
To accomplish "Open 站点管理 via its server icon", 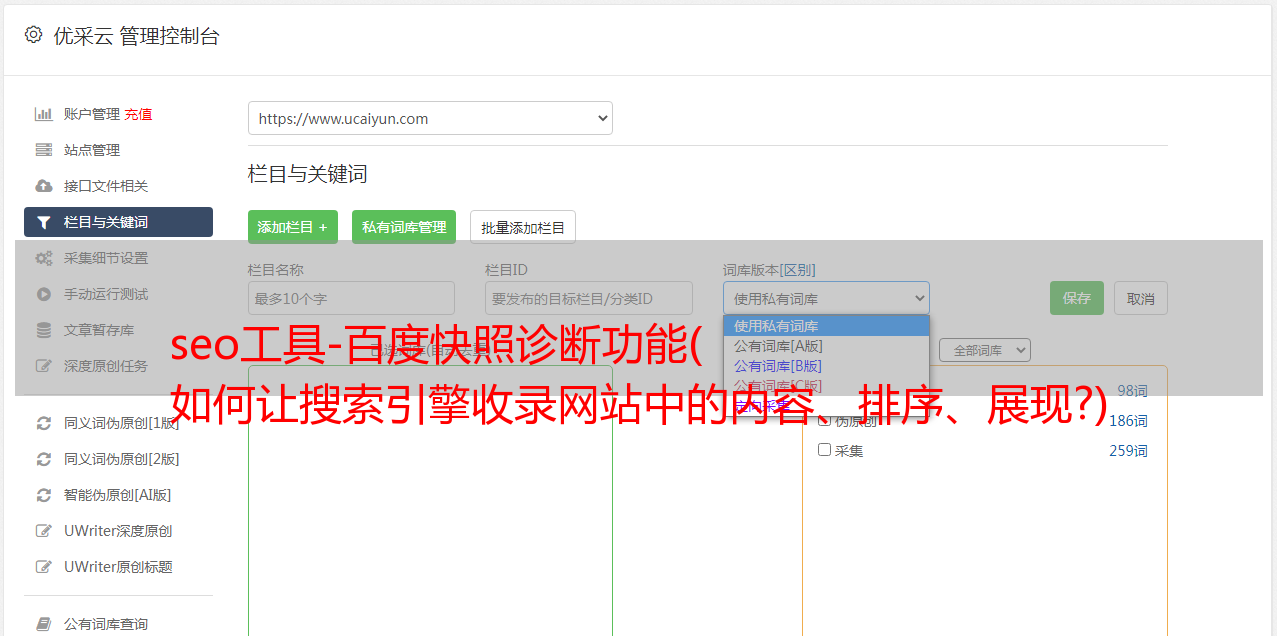I will (44, 150).
